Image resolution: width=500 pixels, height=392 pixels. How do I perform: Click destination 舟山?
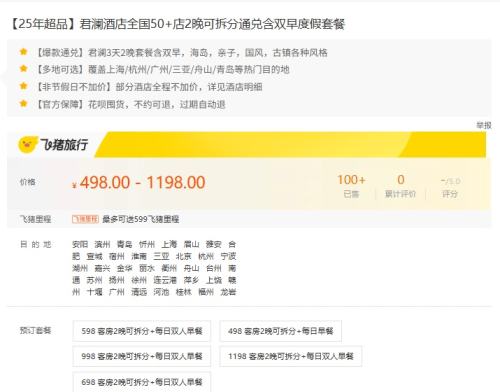pos(192,268)
